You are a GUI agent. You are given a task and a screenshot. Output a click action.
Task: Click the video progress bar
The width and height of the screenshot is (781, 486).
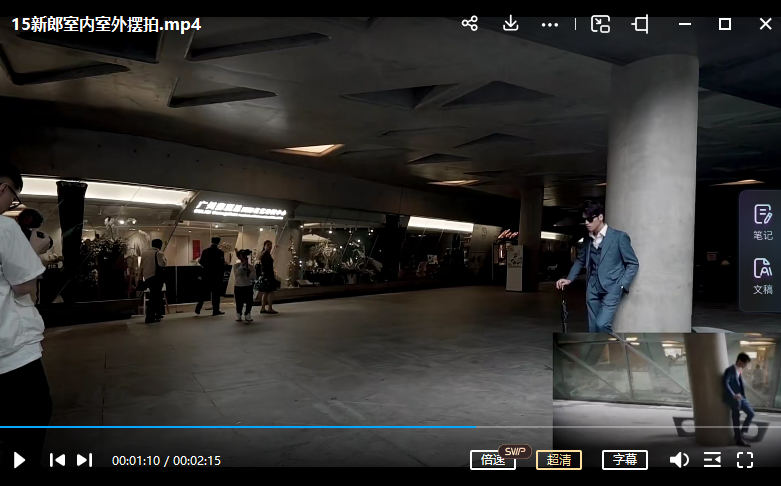coord(300,427)
